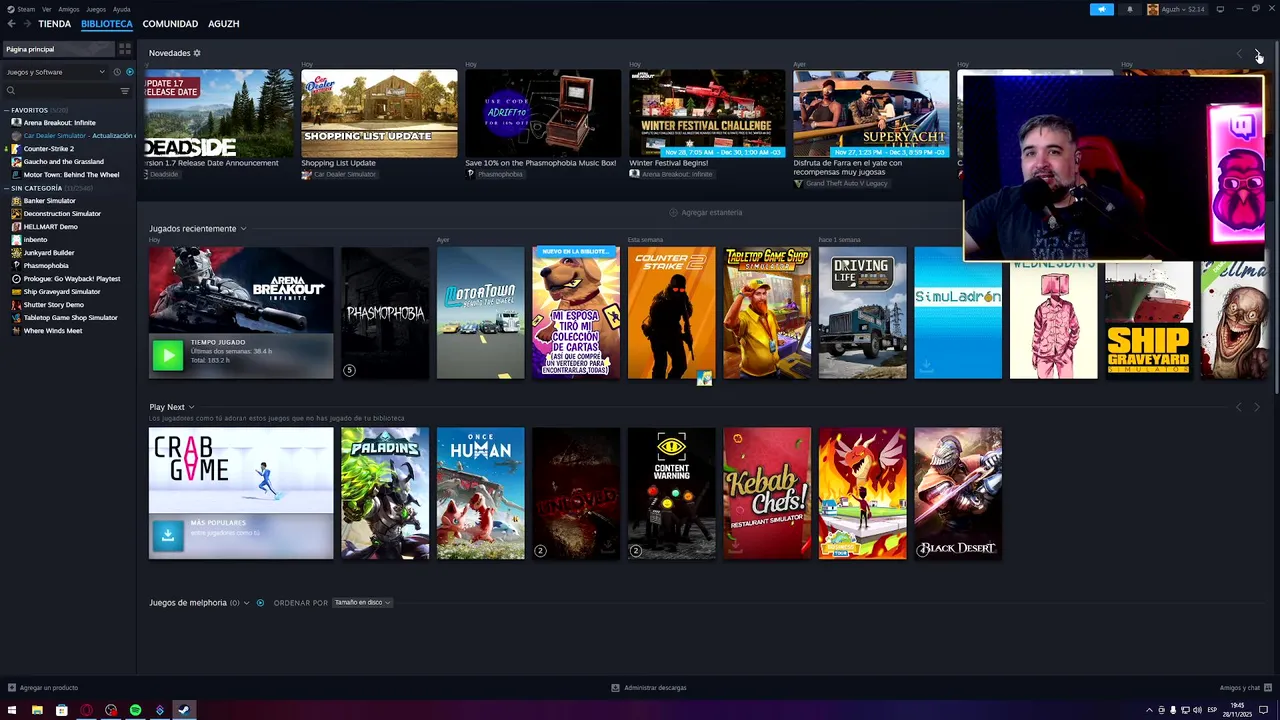This screenshot has height=720, width=1280.
Task: Open the notifications bell
Action: coord(1130,9)
